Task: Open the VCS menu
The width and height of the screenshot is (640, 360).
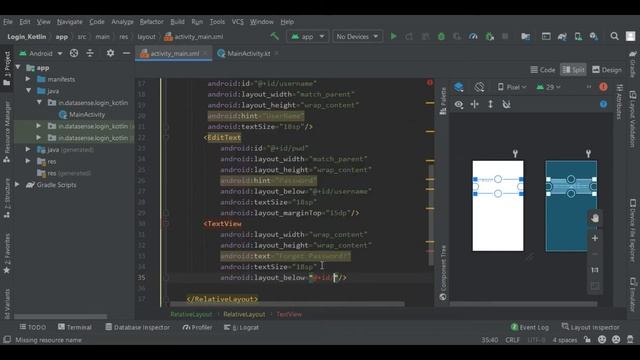Action: coord(238,22)
